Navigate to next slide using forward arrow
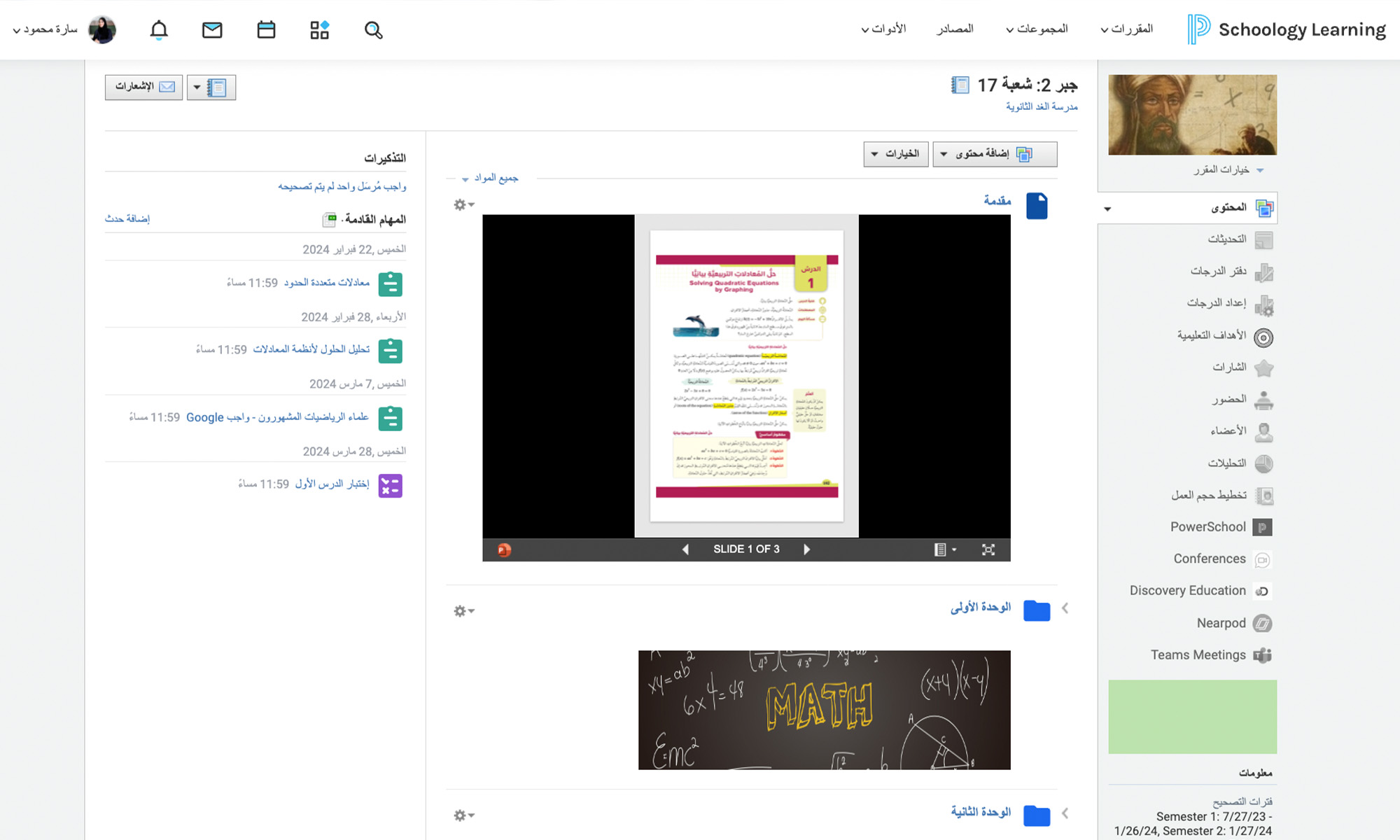 (806, 549)
